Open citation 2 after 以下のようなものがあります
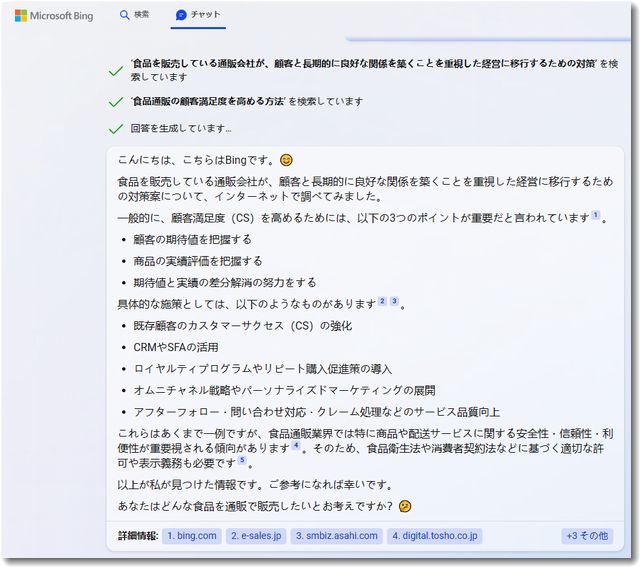Image resolution: width=640 pixels, height=567 pixels. click(x=382, y=301)
